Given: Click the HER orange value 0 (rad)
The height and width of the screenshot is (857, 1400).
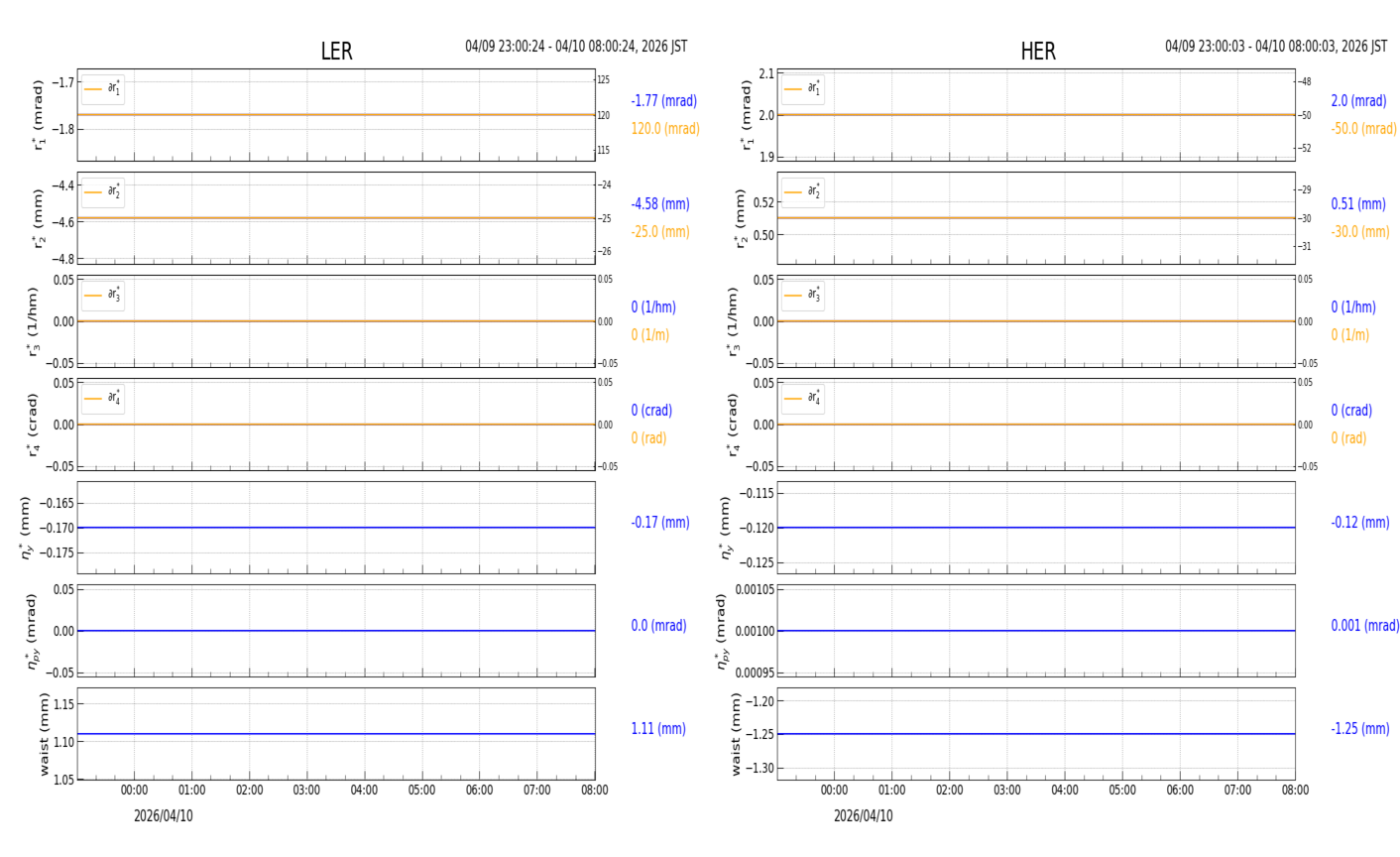Looking at the screenshot, I should point(1348,438).
